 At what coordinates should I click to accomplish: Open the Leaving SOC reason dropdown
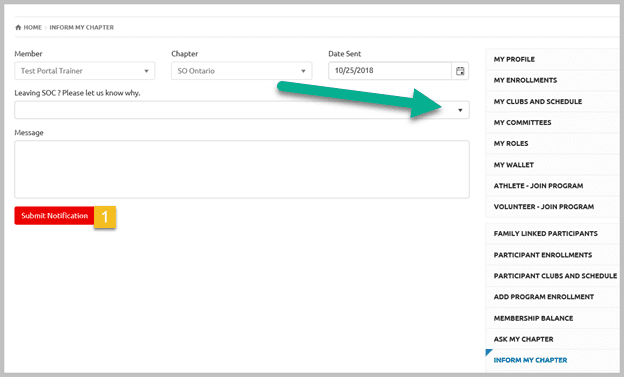[x=242, y=110]
